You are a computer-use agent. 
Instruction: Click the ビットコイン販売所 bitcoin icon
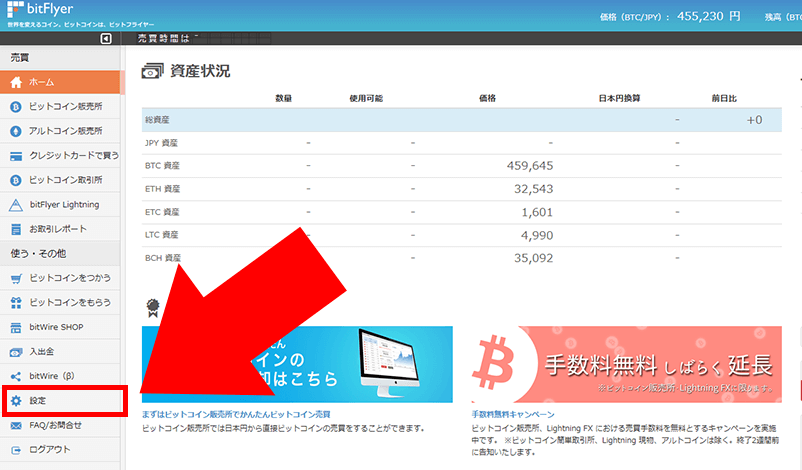[x=15, y=106]
